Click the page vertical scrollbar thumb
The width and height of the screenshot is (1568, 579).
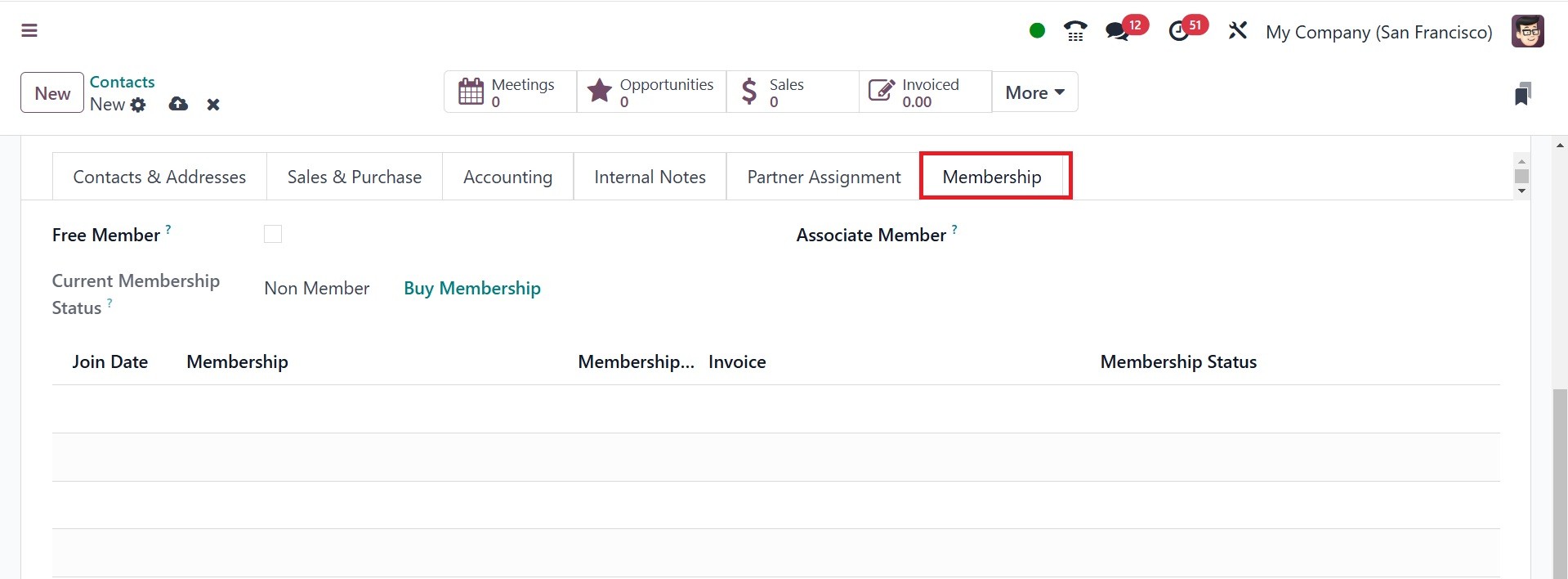coord(1560,482)
